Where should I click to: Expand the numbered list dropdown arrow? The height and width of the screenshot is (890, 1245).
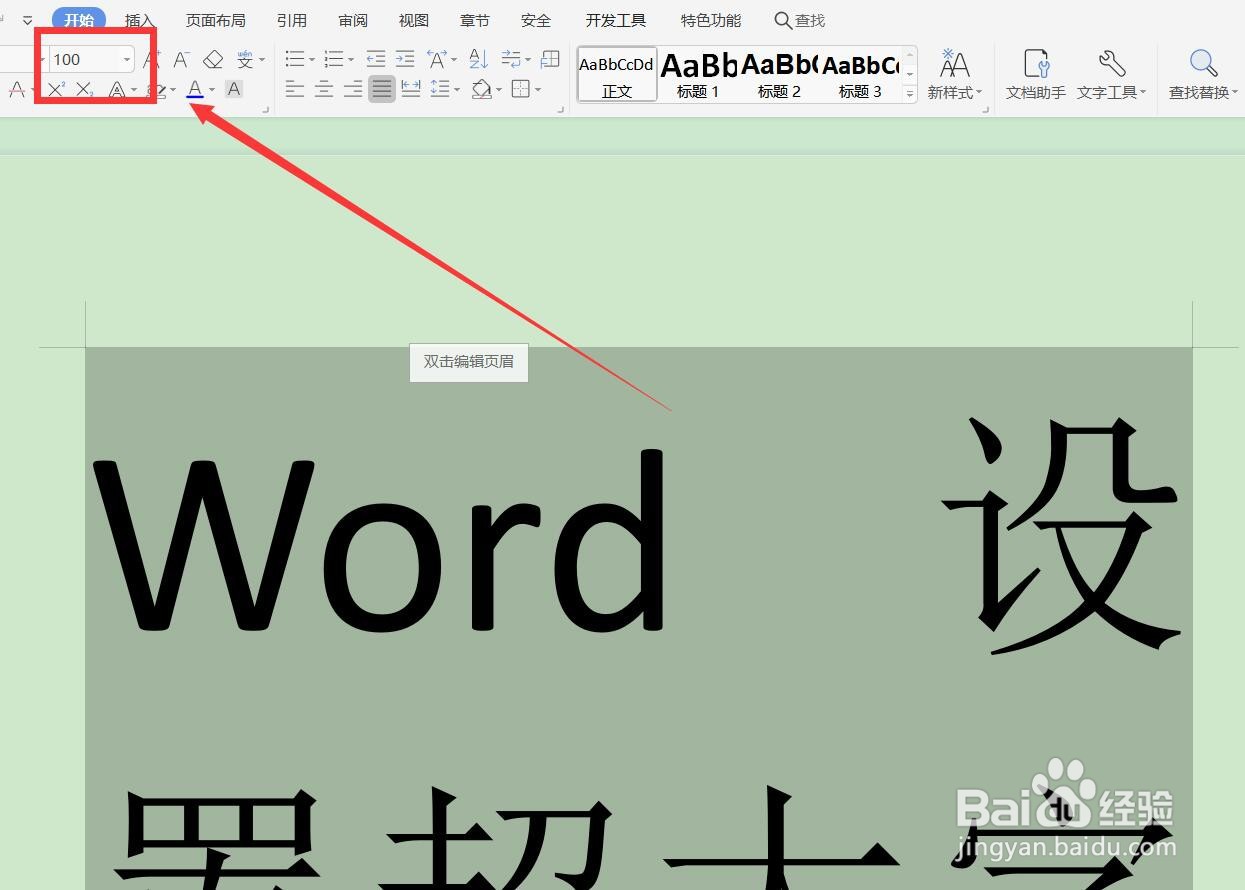pos(351,60)
